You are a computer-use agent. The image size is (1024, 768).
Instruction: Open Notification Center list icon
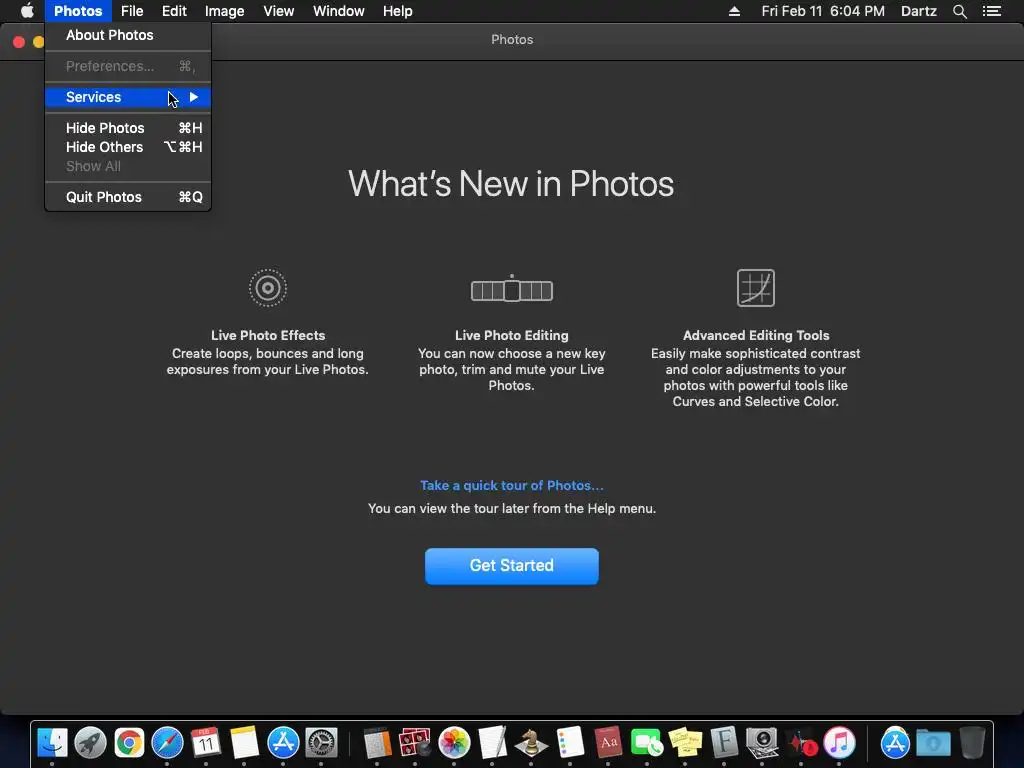pyautogui.click(x=992, y=11)
